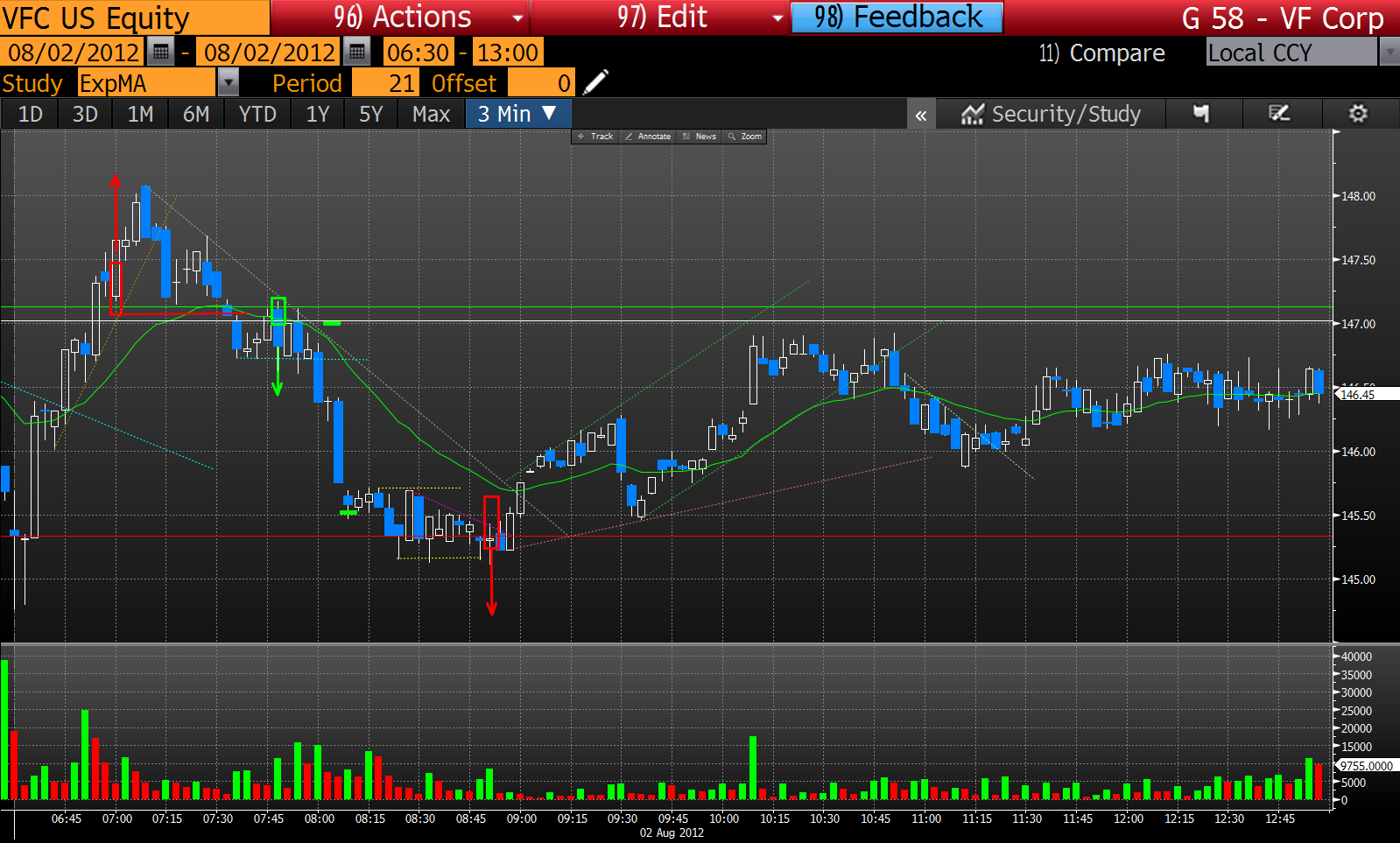Click the Local CCY currency field
1400x843 pixels.
(x=1291, y=53)
